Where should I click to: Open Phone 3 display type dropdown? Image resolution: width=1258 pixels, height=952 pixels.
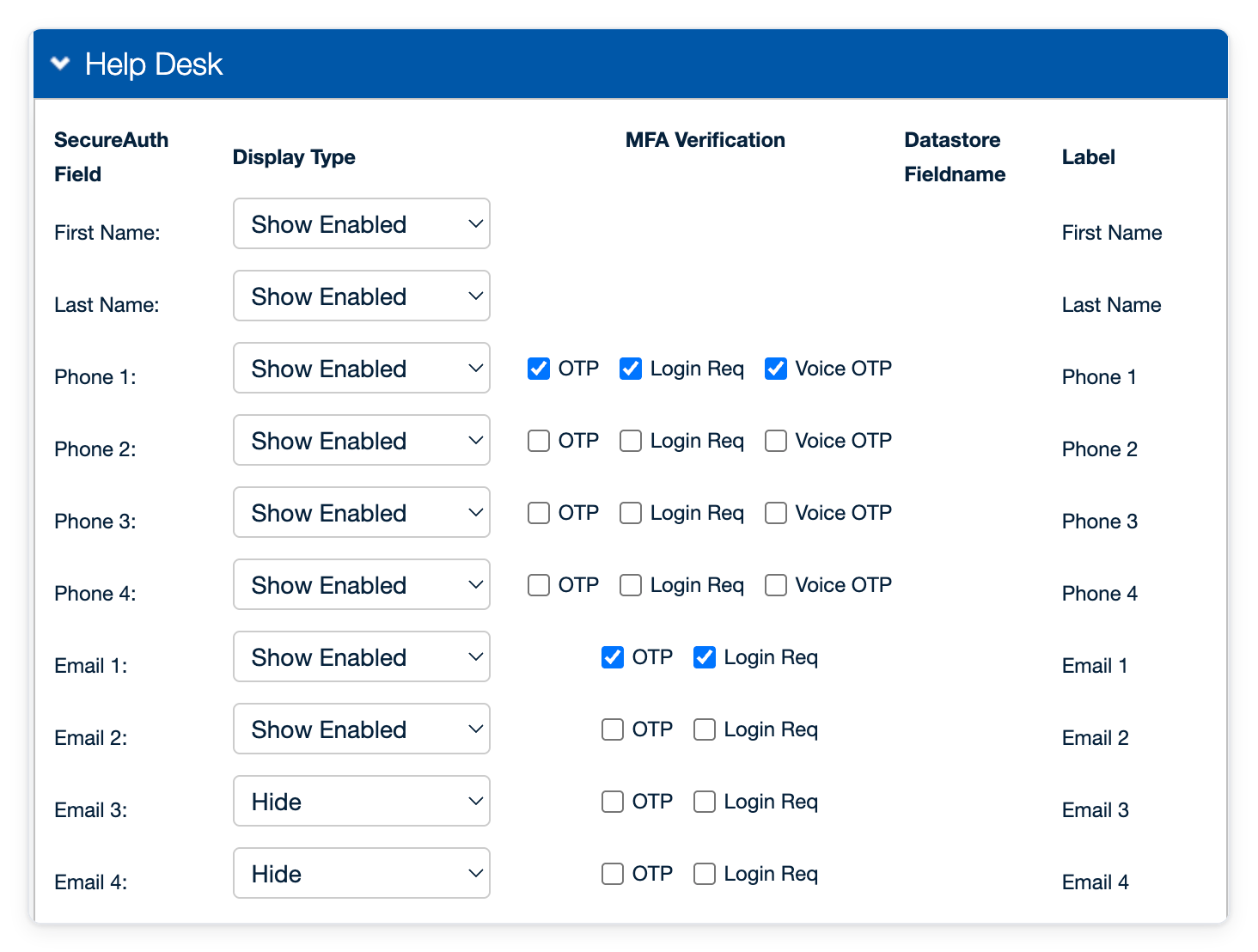coord(362,512)
